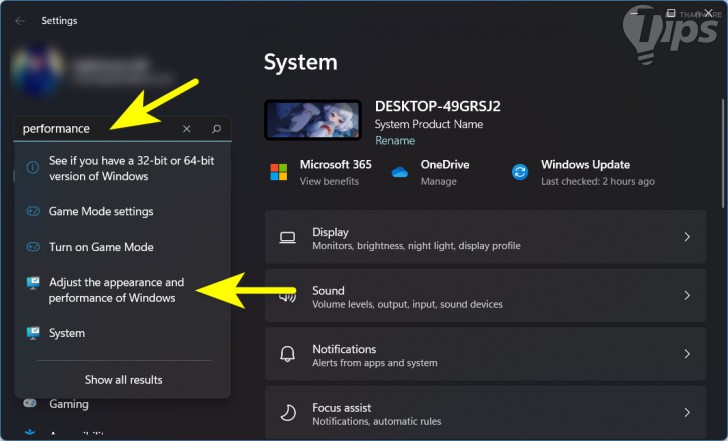Screen dimensions: 728x441
Task: Open the Gaming sidebar item
Action: (x=69, y=404)
